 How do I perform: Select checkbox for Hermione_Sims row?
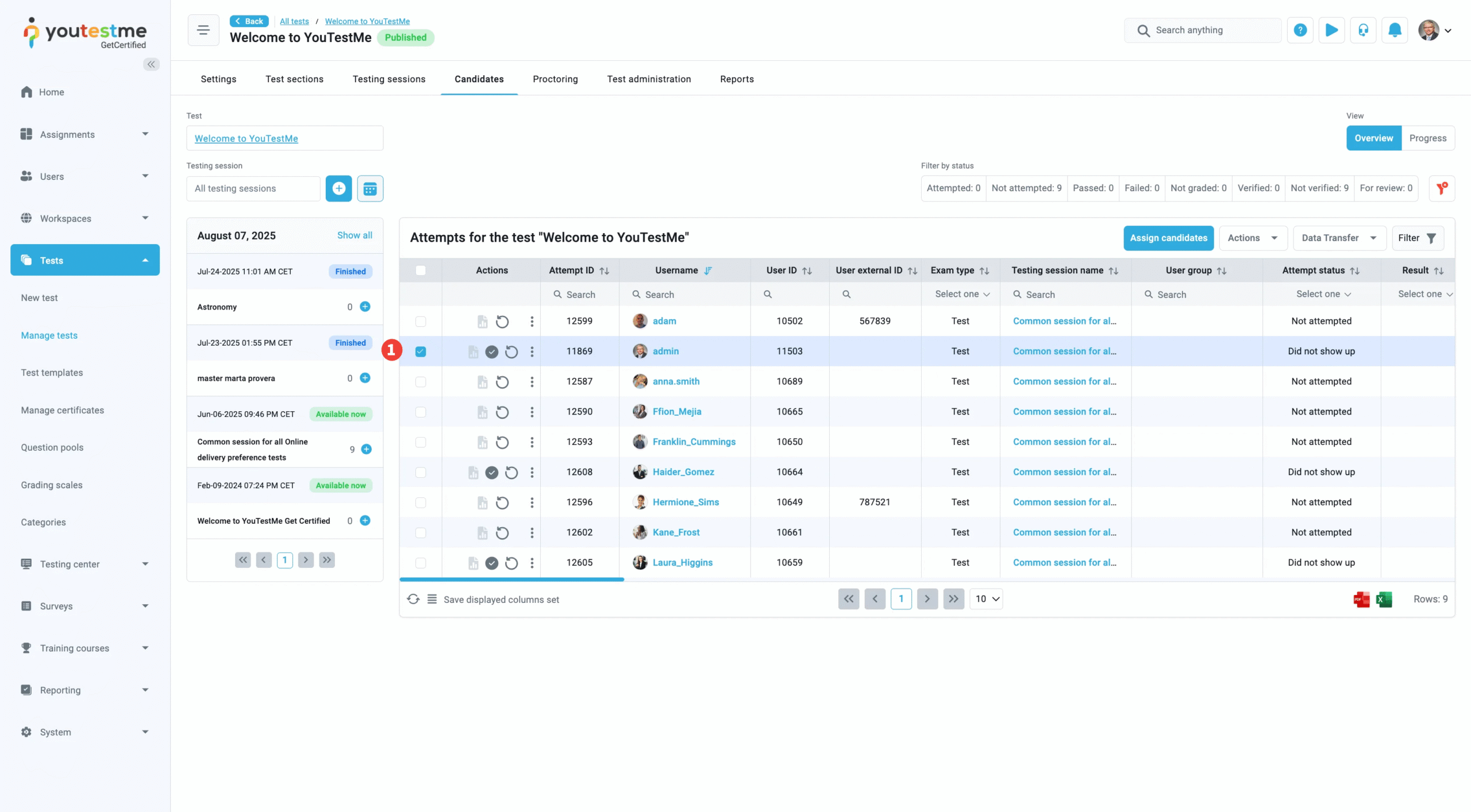point(421,502)
